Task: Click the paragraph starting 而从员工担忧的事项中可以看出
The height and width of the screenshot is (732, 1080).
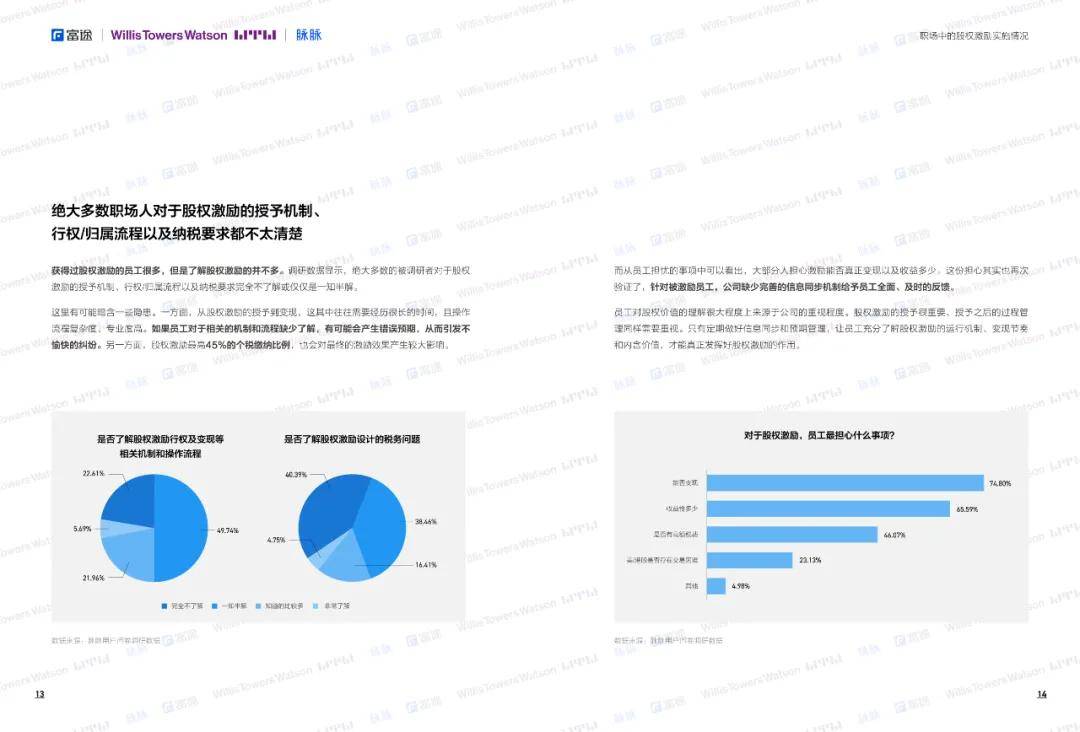Action: point(821,279)
